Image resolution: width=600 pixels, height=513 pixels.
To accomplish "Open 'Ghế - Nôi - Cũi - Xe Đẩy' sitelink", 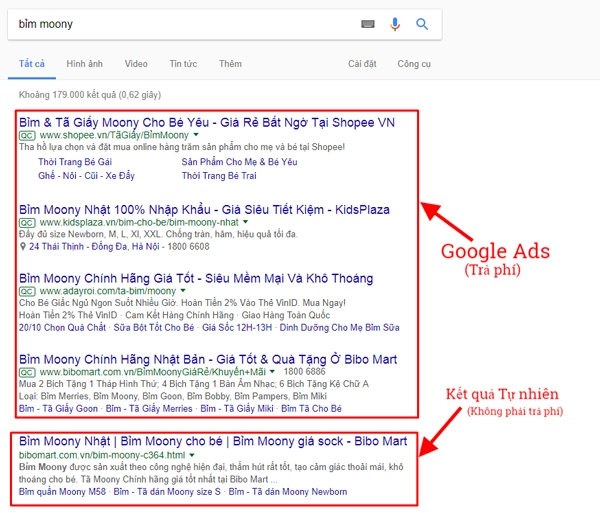I will tap(86, 176).
